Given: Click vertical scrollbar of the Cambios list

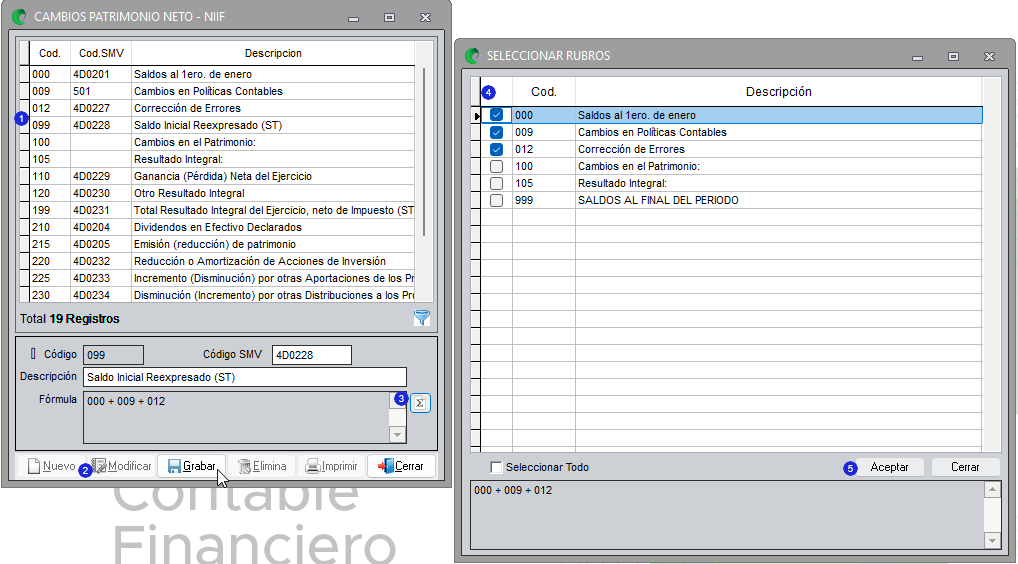Looking at the screenshot, I should pos(424,153).
